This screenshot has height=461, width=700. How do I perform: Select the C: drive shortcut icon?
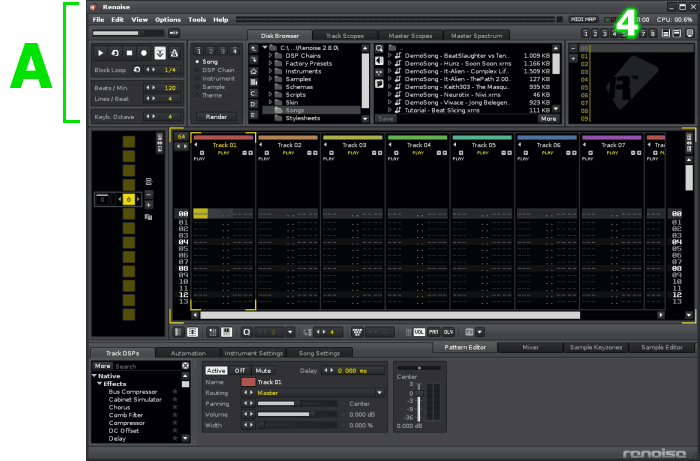point(254,93)
